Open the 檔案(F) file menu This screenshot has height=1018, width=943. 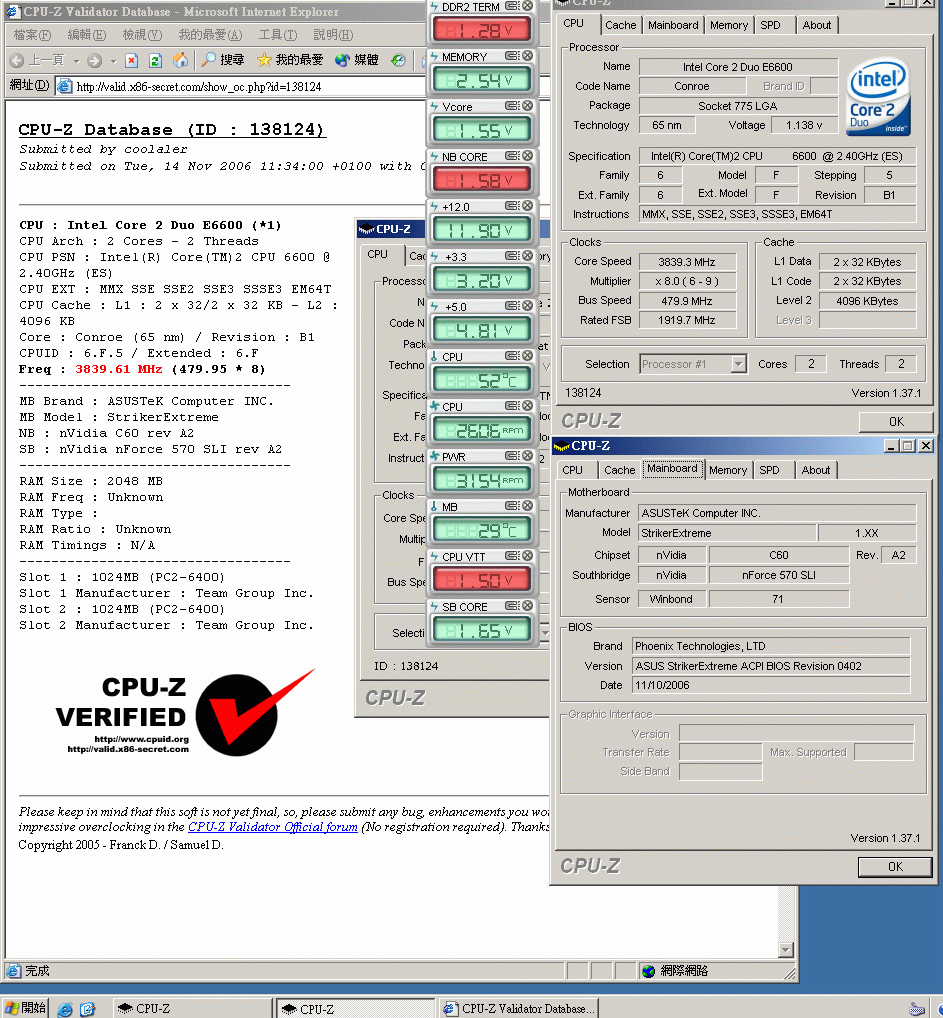[32, 34]
